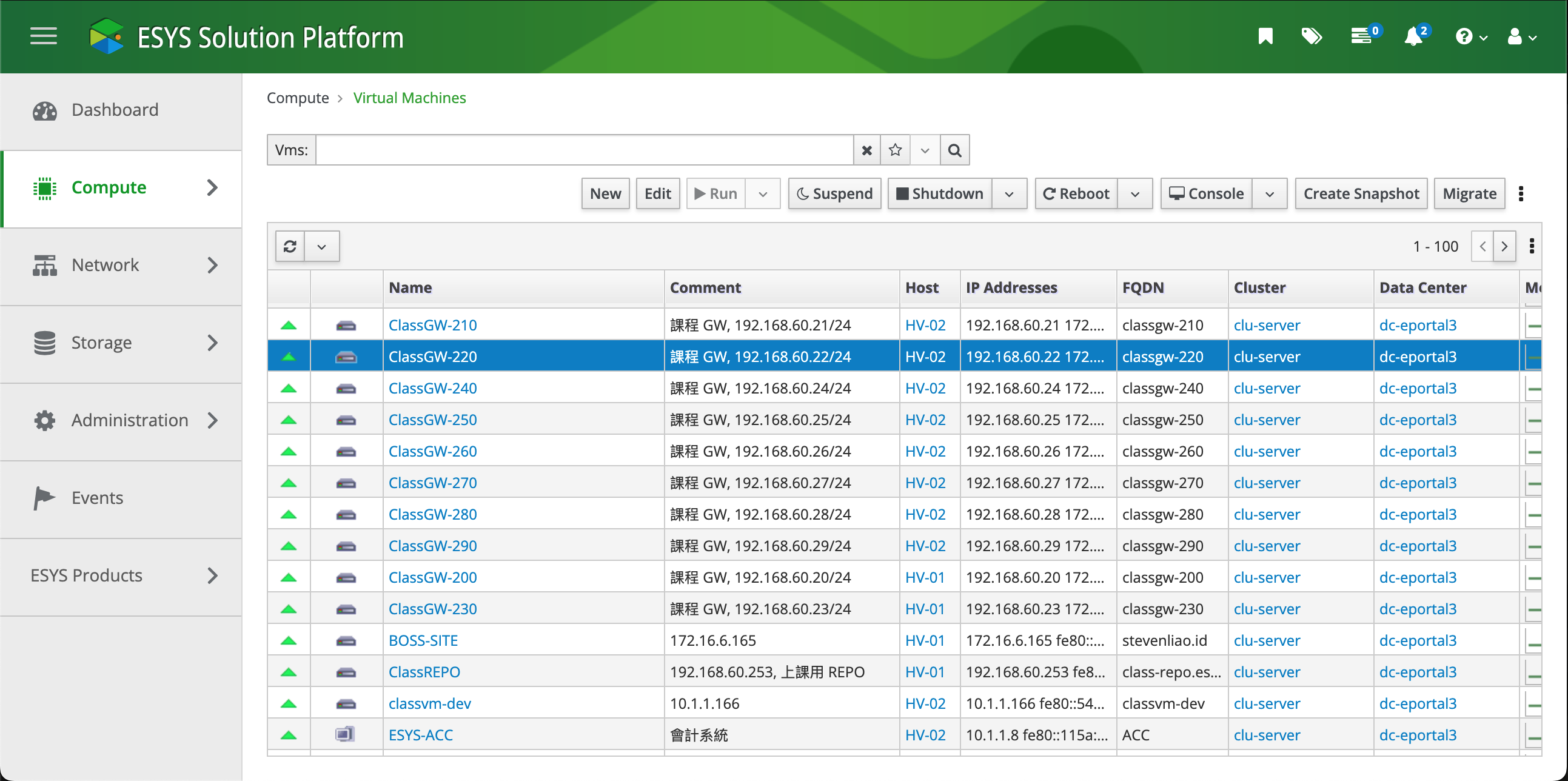The height and width of the screenshot is (781, 1568).
Task: Click status up arrow for BOSS-SITE
Action: 289,640
